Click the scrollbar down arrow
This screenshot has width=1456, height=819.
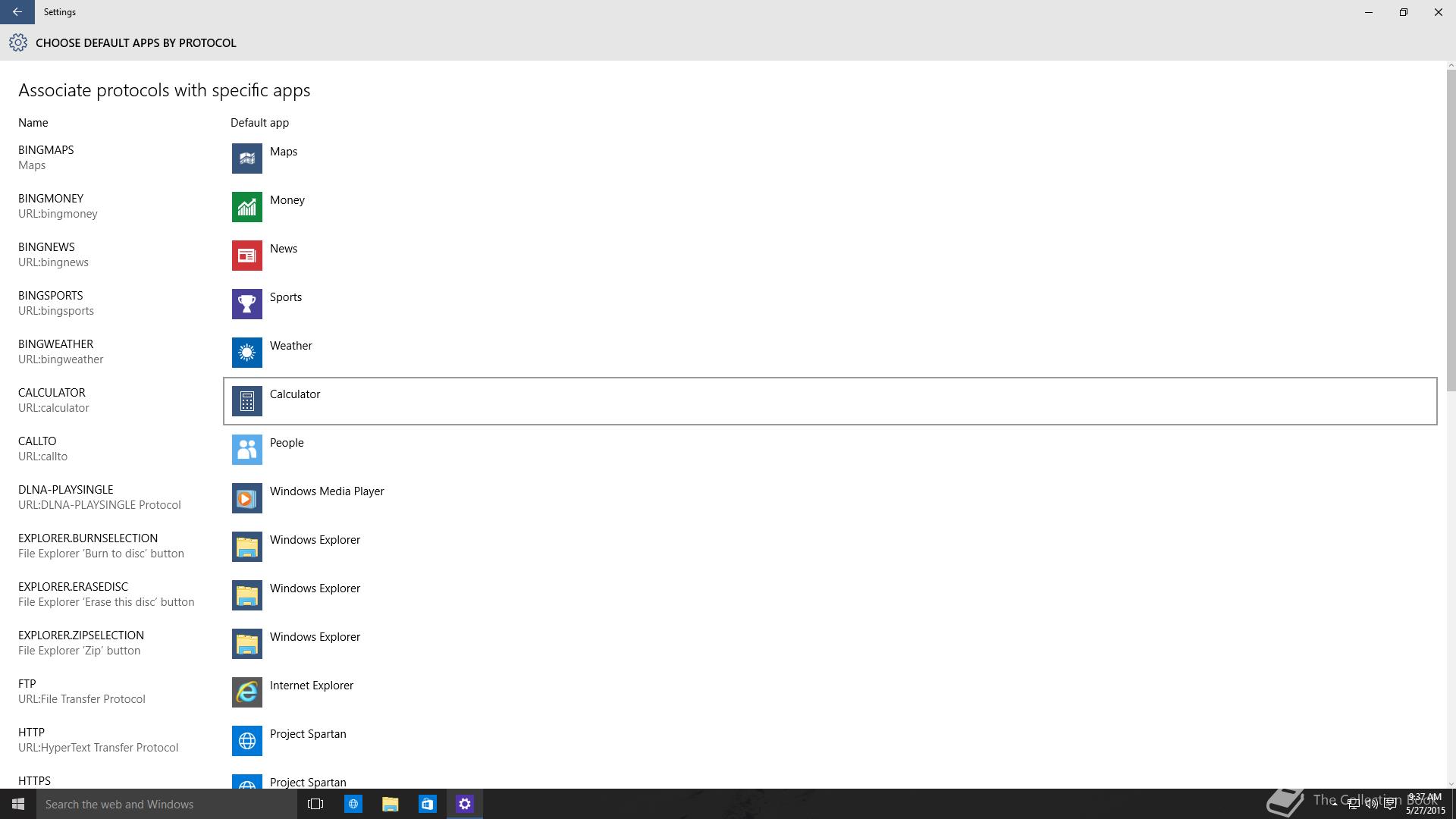tap(1451, 784)
